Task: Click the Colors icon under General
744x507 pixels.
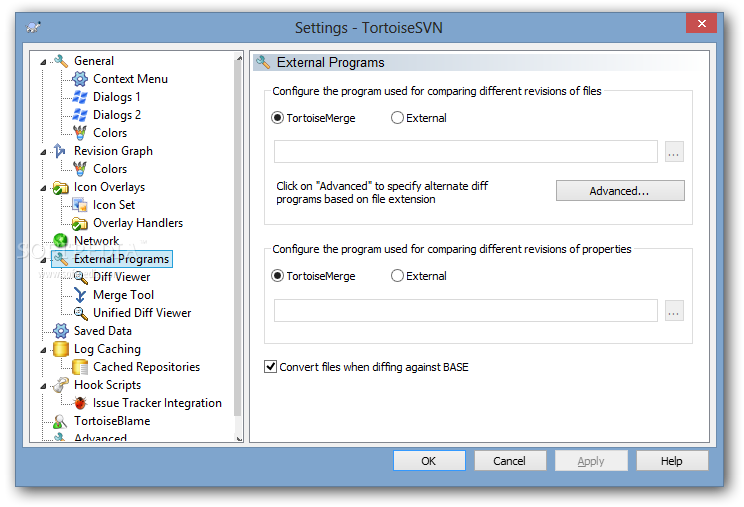Action: point(80,133)
